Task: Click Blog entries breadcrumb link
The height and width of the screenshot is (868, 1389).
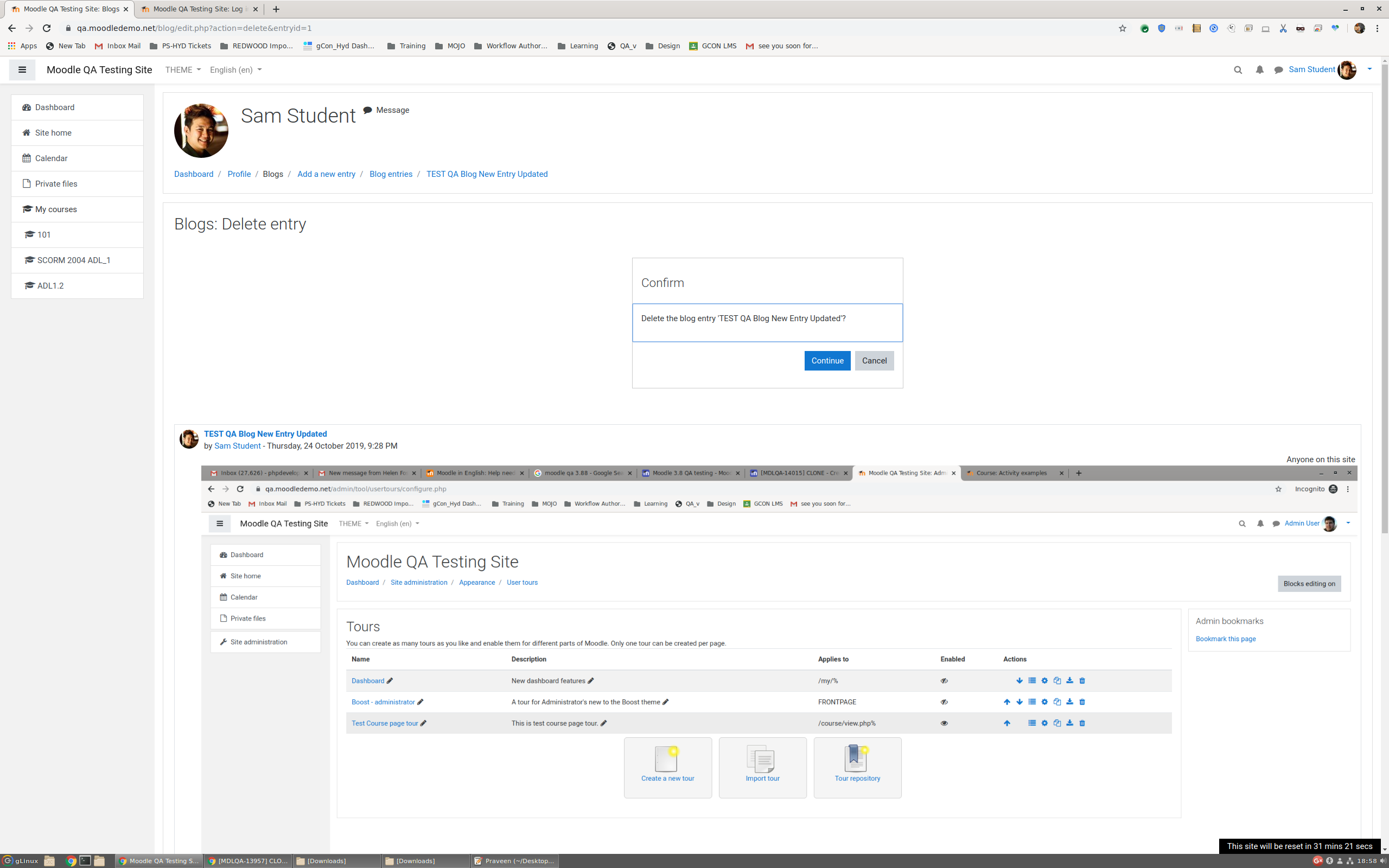Action: (x=391, y=174)
